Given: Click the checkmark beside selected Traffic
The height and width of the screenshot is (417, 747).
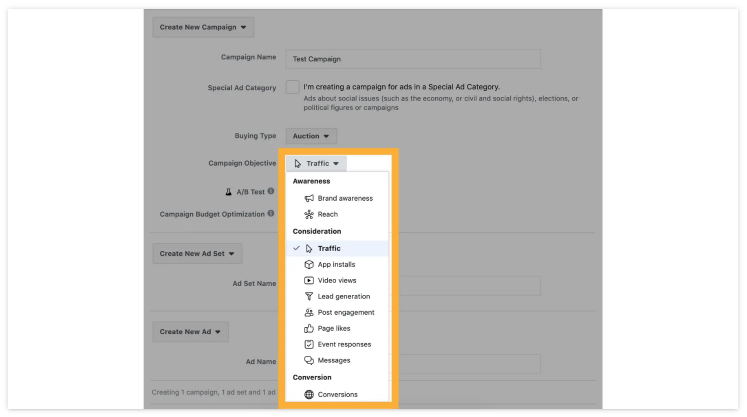Looking at the screenshot, I should [296, 248].
